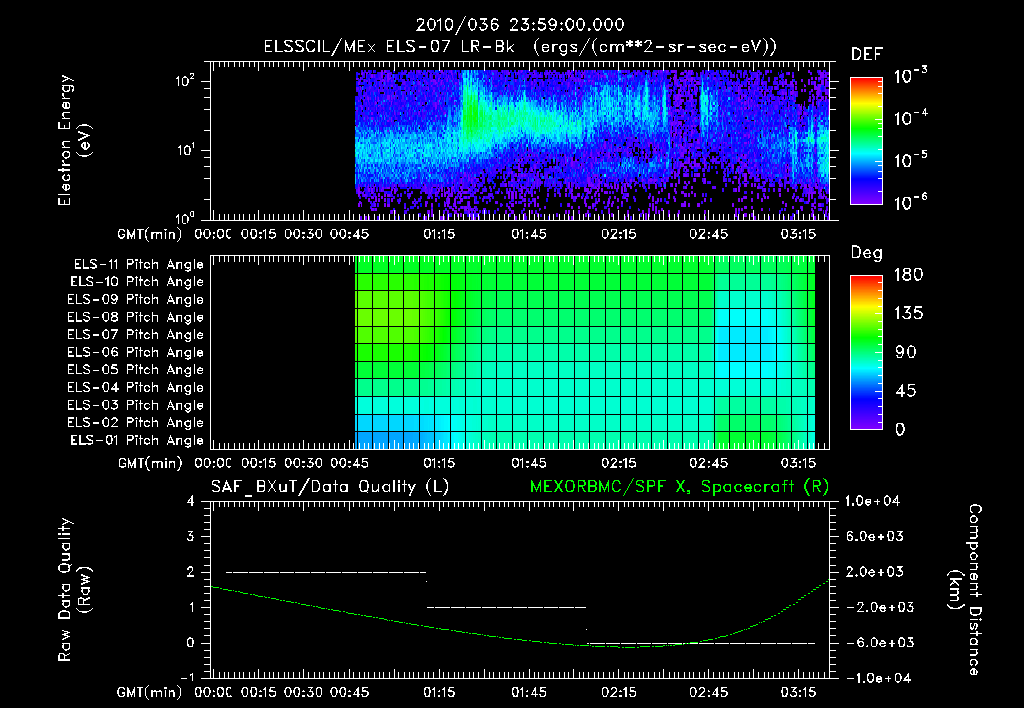This screenshot has width=1024, height=708.
Task: Click the ELS-10 Pitch Angle row label
Action: [137, 282]
